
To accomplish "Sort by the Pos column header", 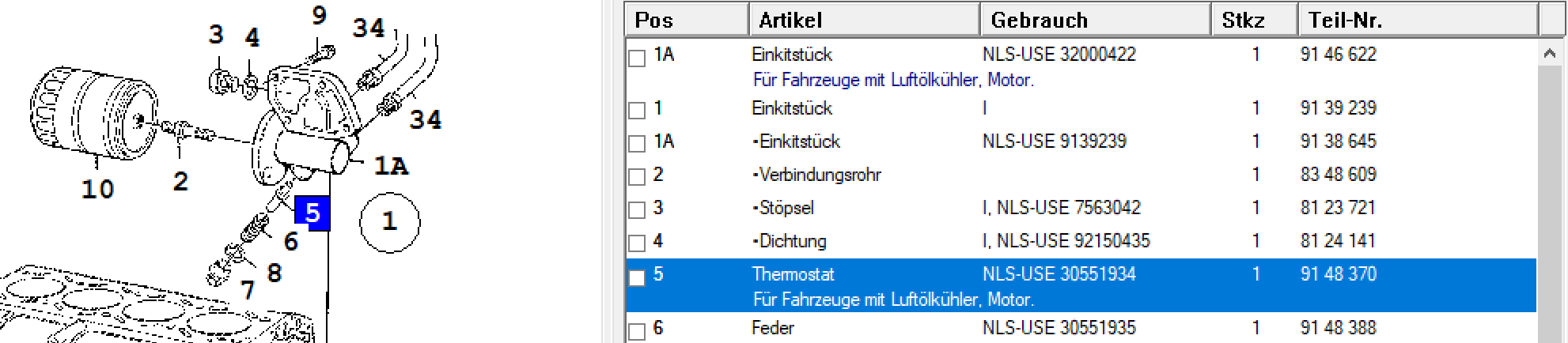I will (687, 20).
